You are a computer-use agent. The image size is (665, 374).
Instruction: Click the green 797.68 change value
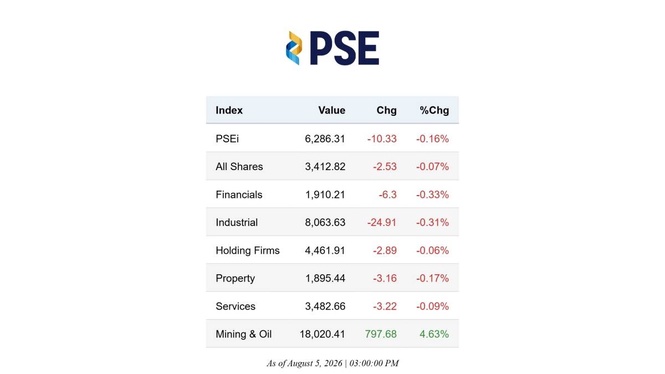click(381, 334)
